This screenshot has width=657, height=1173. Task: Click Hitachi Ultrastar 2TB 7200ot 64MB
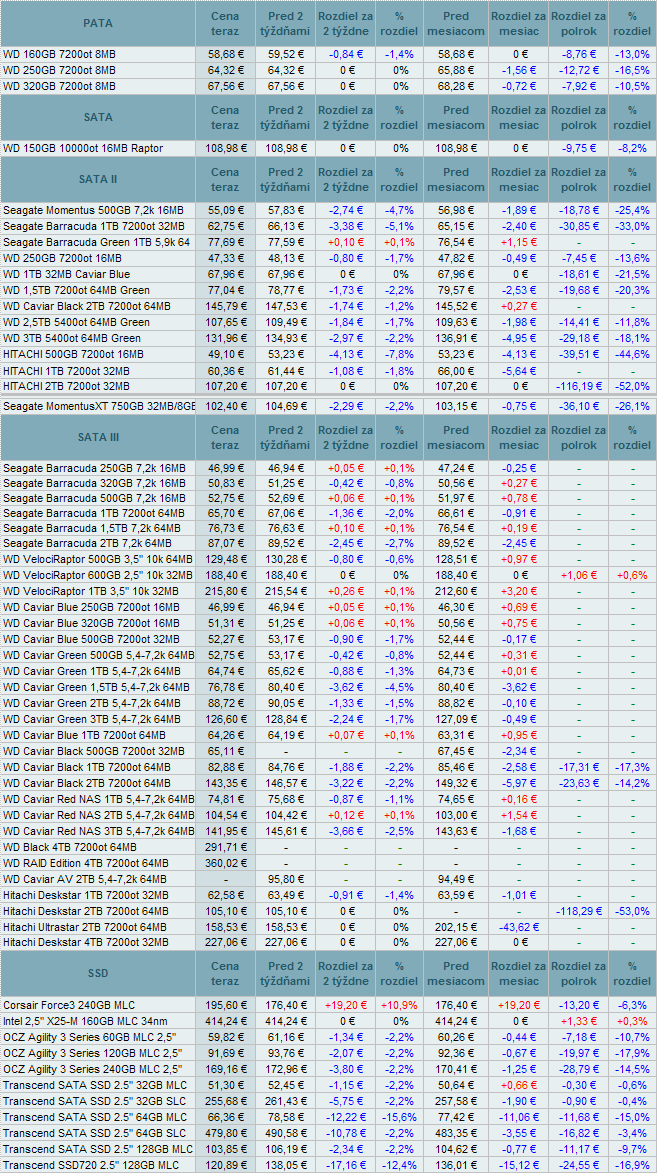point(86,926)
